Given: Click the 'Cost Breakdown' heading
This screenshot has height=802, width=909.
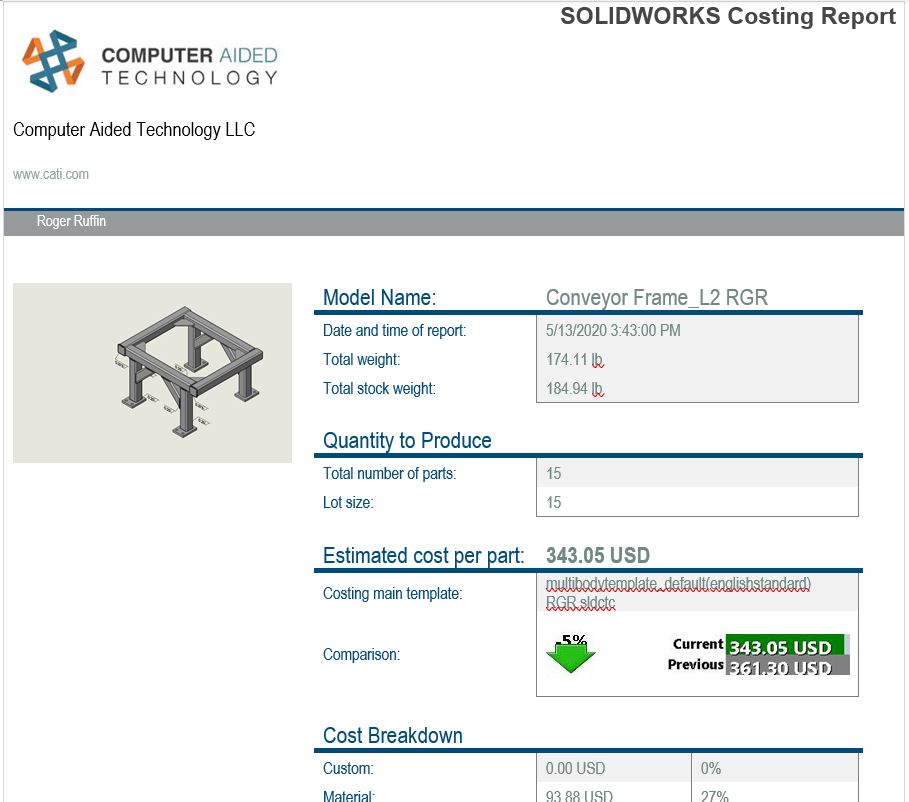Looking at the screenshot, I should click(x=392, y=736).
